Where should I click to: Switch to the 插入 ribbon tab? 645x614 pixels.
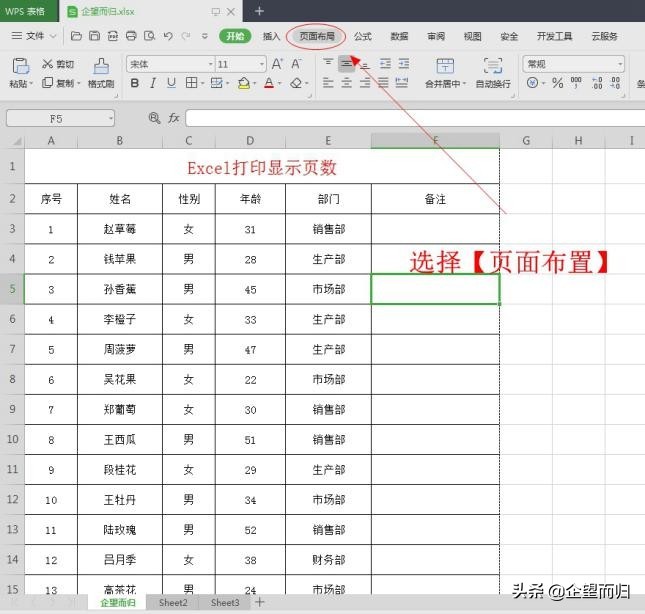tap(271, 36)
